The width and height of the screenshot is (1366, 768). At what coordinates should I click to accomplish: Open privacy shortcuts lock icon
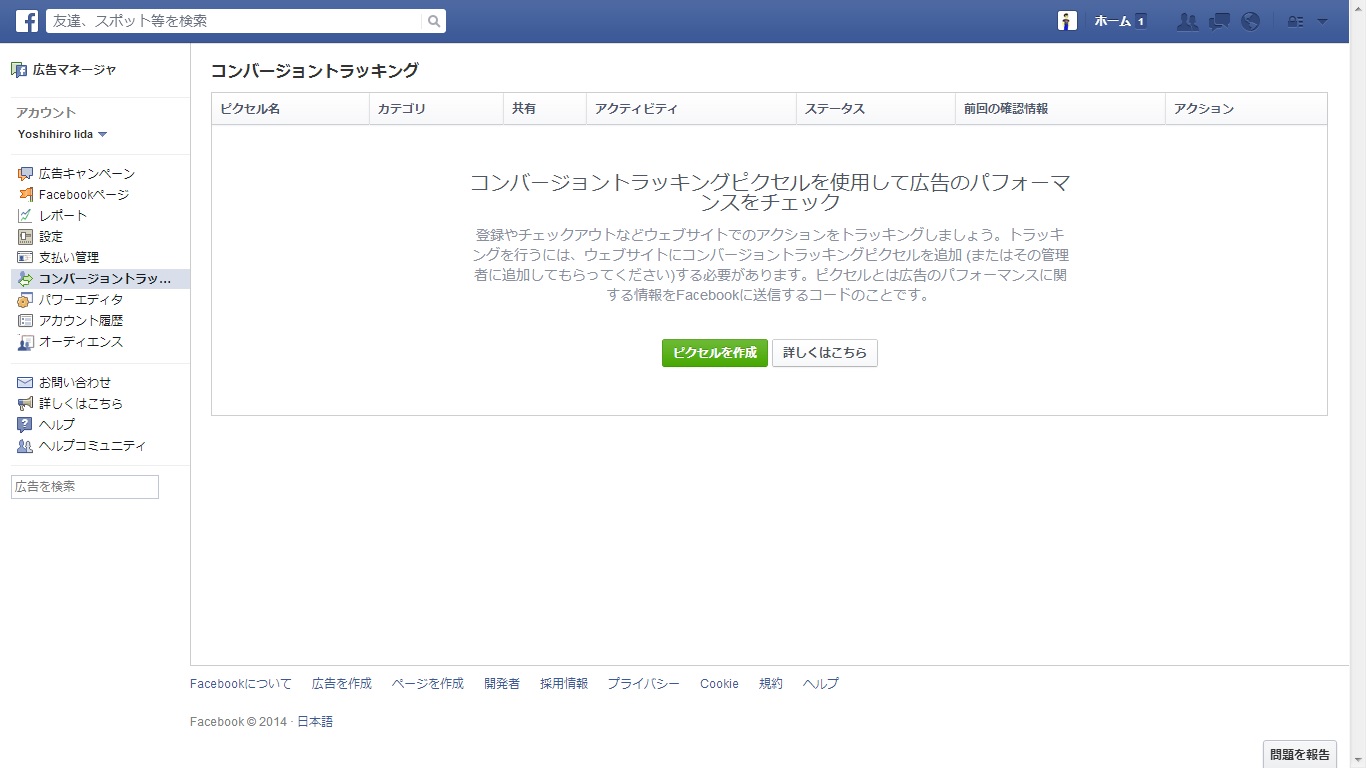click(1295, 21)
